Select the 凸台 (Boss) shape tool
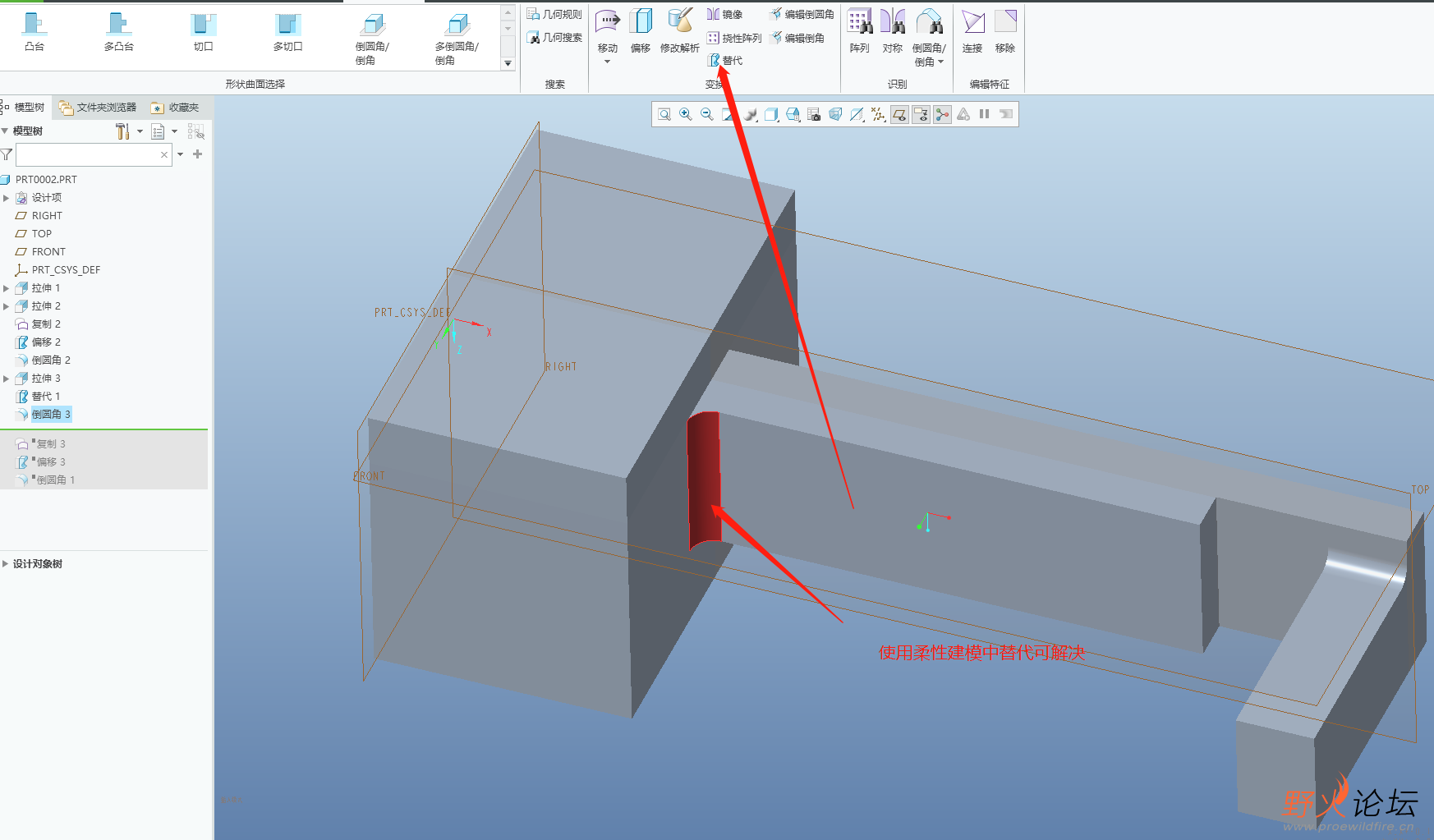Screen dimensions: 1434x840 tap(34, 32)
